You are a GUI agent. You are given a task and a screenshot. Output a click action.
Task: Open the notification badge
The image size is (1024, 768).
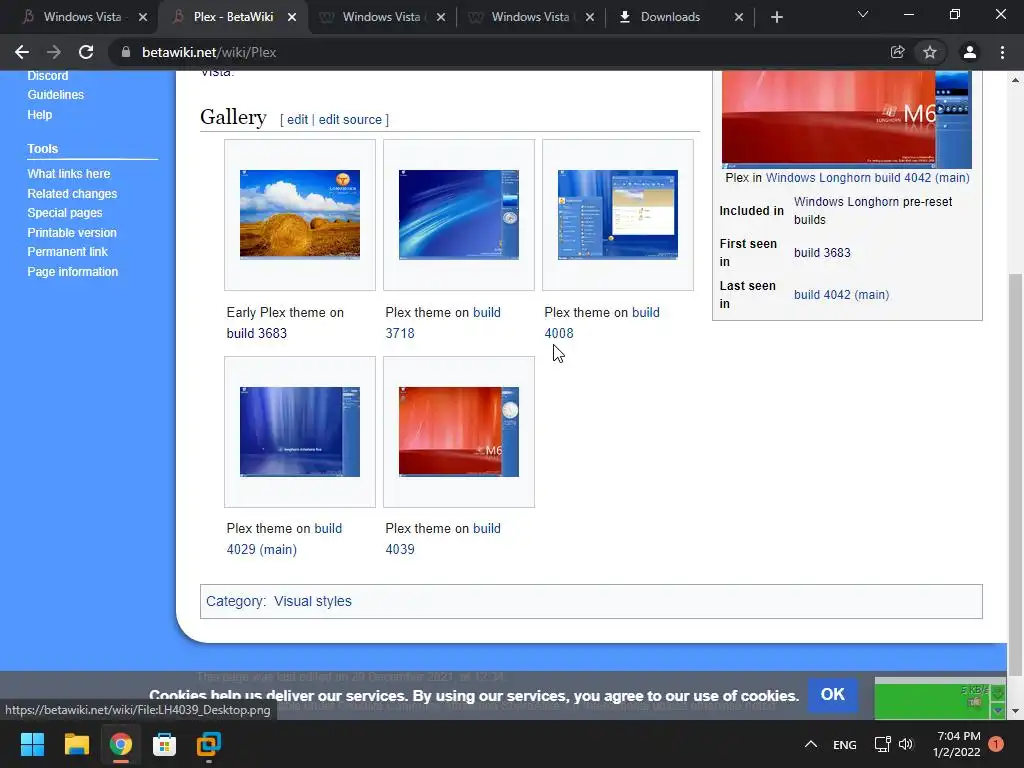[x=996, y=743]
